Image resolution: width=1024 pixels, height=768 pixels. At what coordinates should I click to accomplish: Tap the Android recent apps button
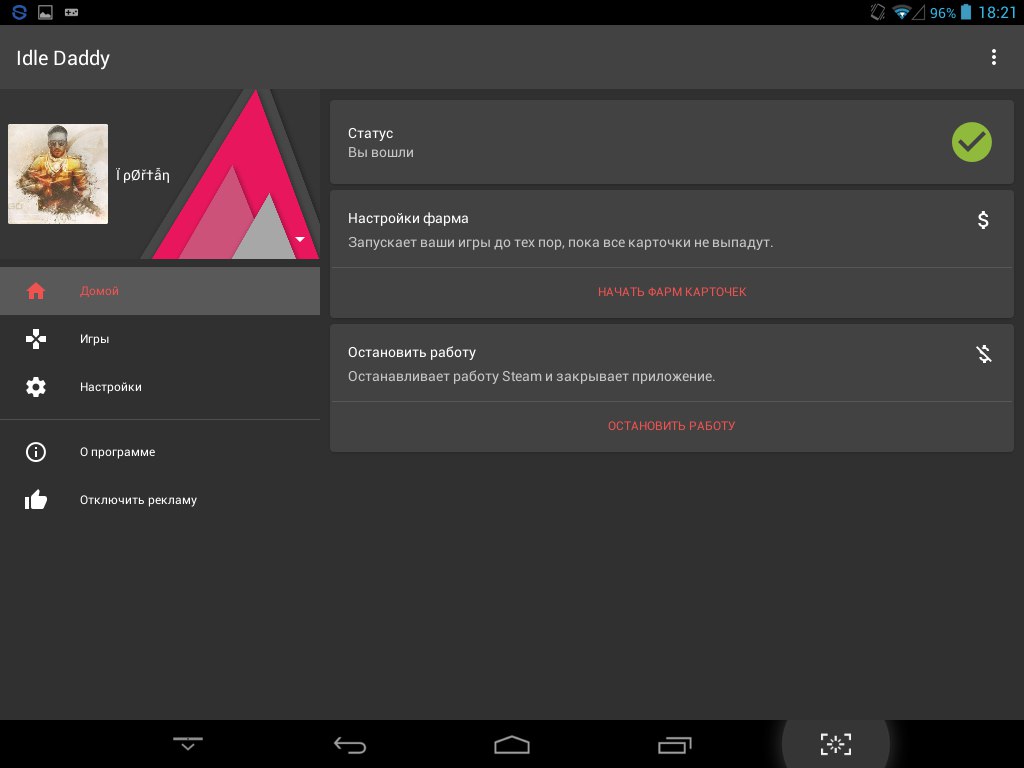pos(674,744)
